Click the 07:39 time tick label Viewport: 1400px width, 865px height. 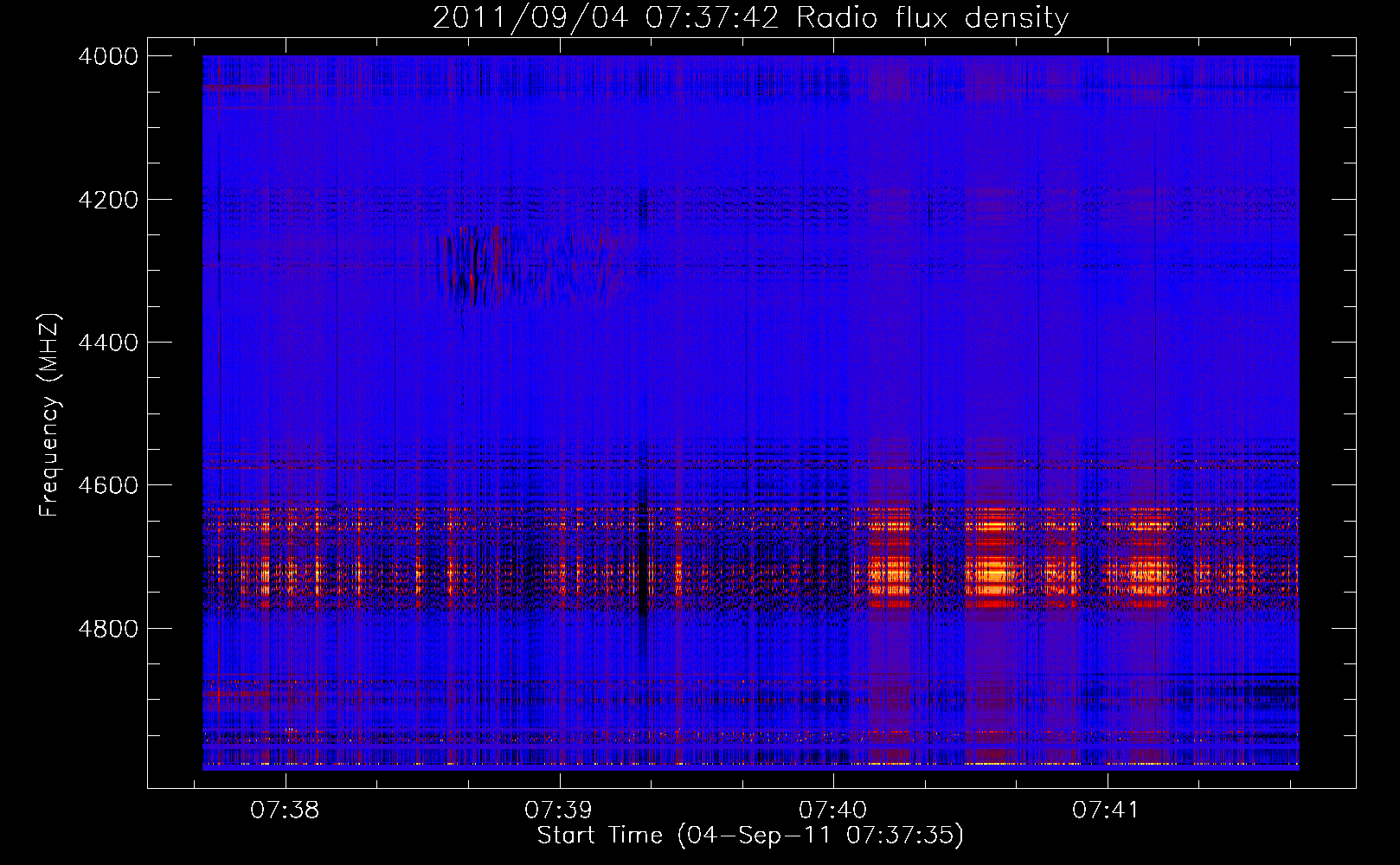tap(559, 811)
